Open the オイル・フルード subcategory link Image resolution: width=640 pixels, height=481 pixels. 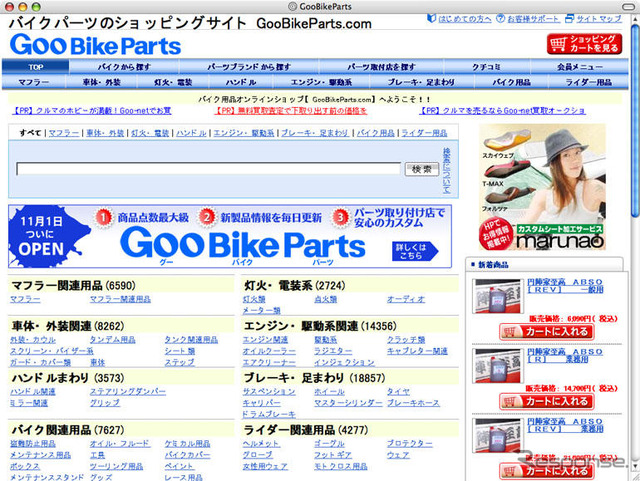tap(120, 443)
